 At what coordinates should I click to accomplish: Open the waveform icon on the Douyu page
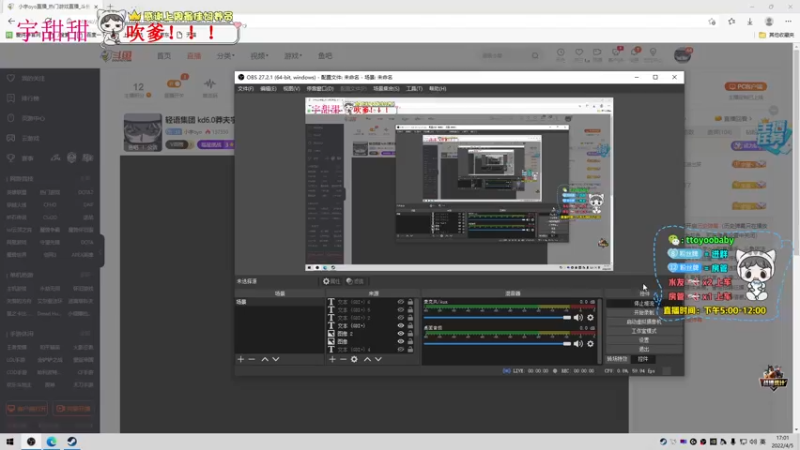210,83
